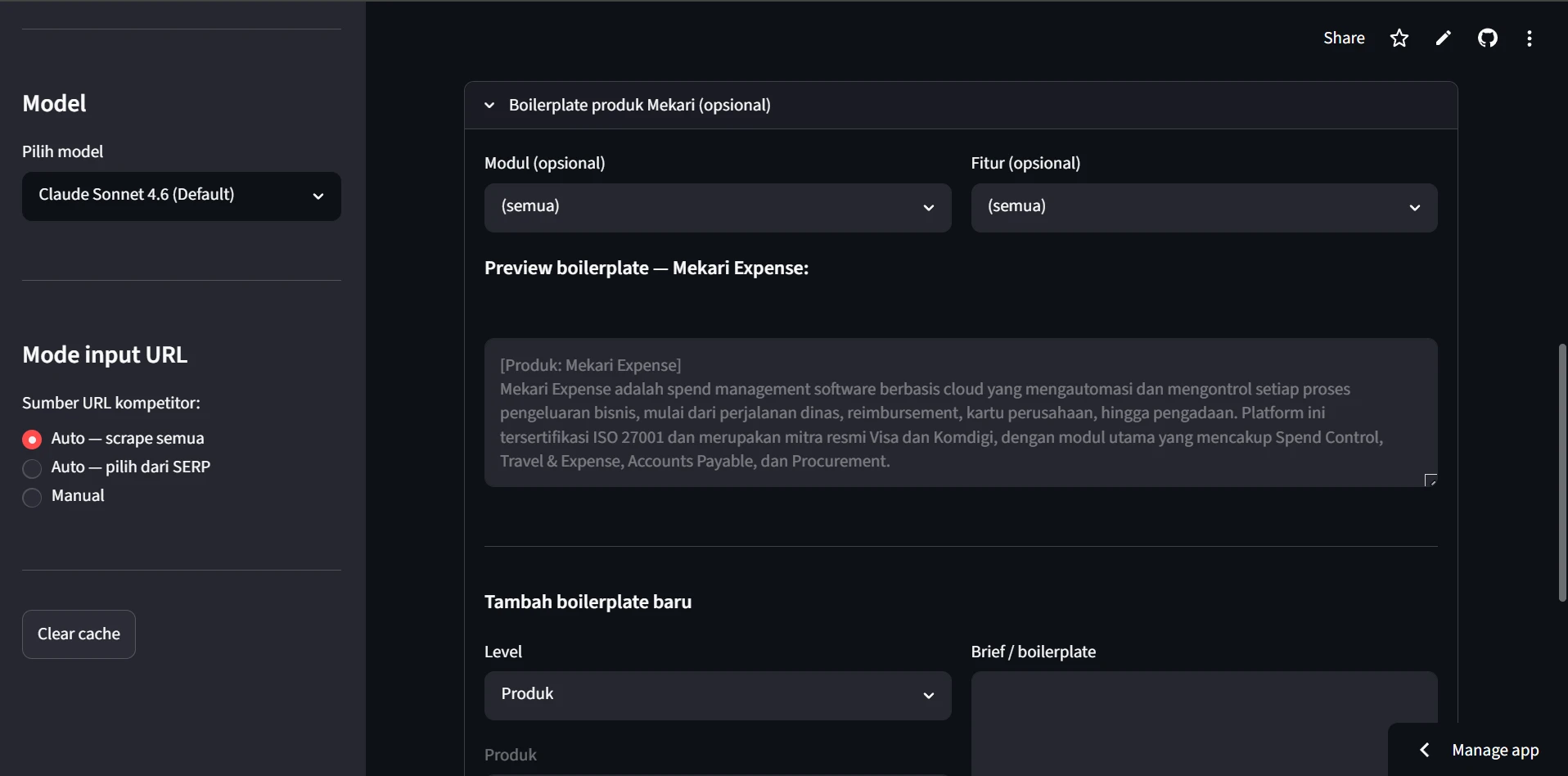
Task: Open the three-dot main menu
Action: [x=1529, y=38]
